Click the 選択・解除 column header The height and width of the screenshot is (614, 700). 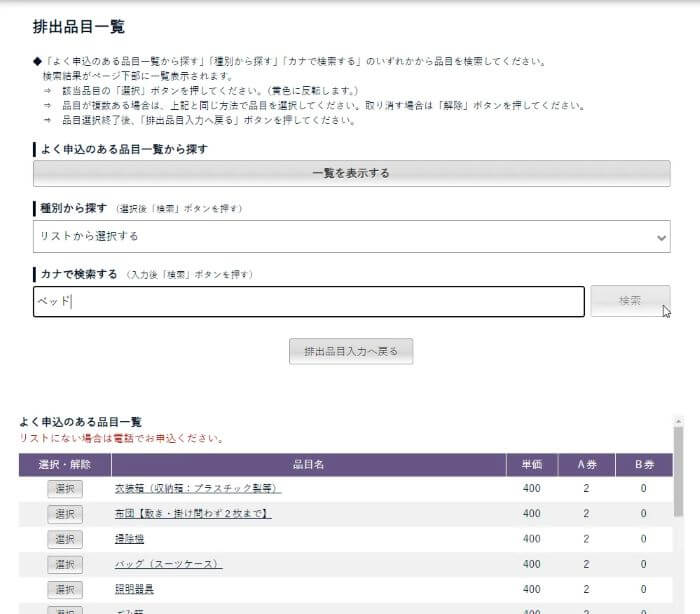point(65,465)
